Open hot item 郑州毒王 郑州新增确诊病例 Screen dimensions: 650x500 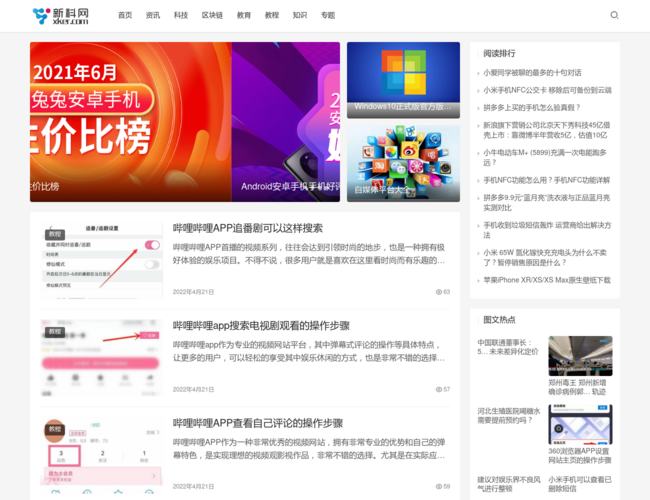click(577, 387)
